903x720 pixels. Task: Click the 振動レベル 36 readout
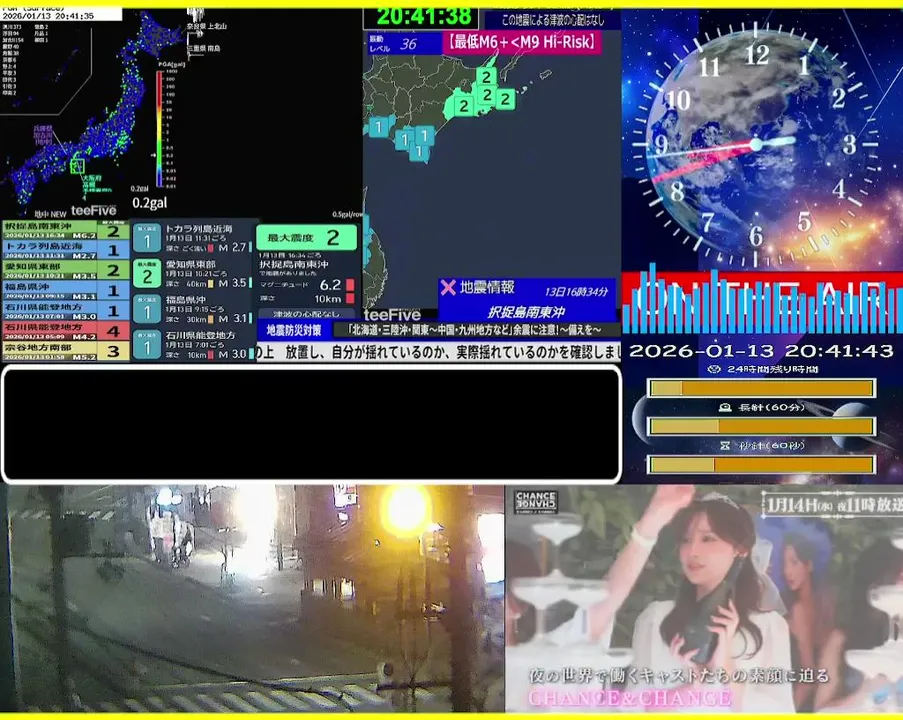tap(405, 44)
